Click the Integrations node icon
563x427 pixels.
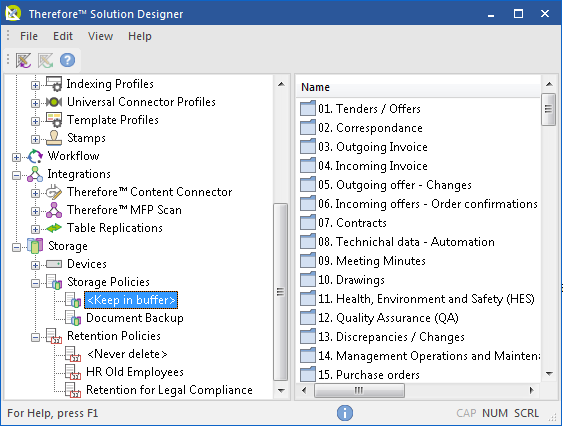[x=35, y=174]
